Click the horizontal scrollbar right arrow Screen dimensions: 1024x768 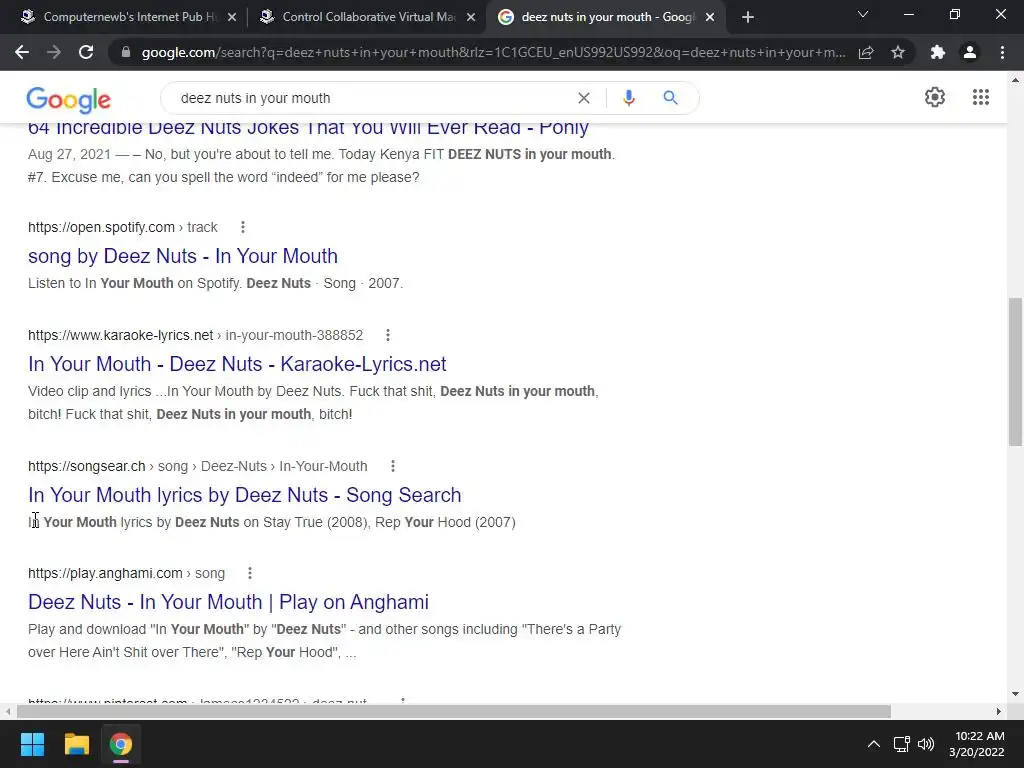[x=999, y=711]
